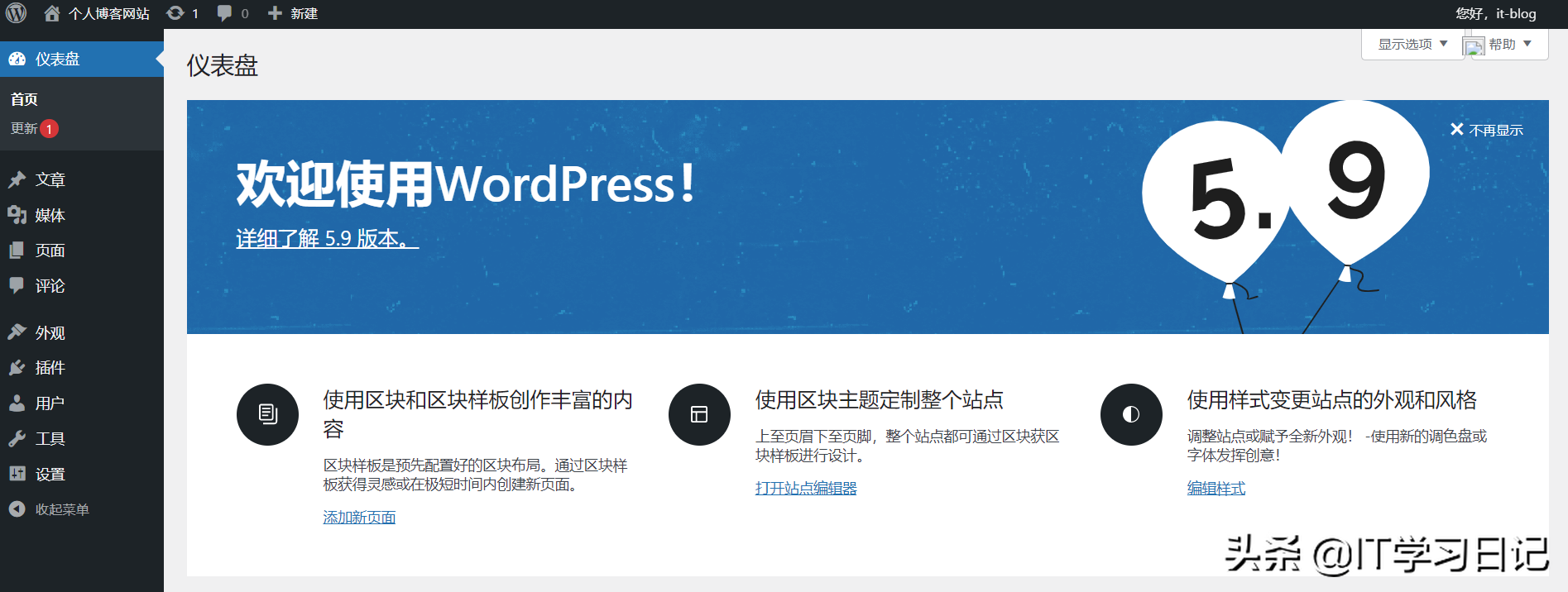Click the 页面 pages icon
1568x592 pixels.
pyautogui.click(x=17, y=250)
